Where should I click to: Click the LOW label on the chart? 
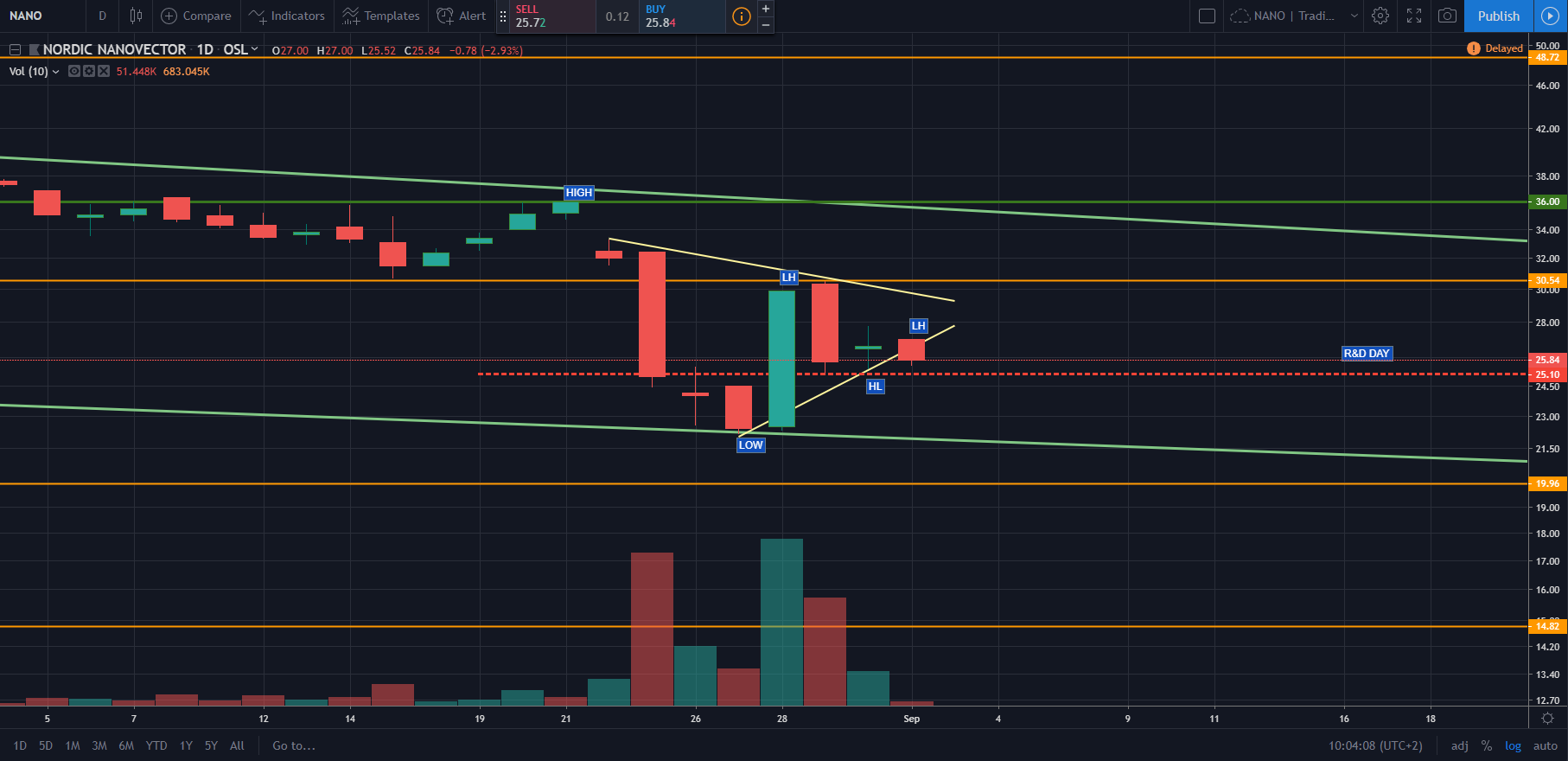750,445
